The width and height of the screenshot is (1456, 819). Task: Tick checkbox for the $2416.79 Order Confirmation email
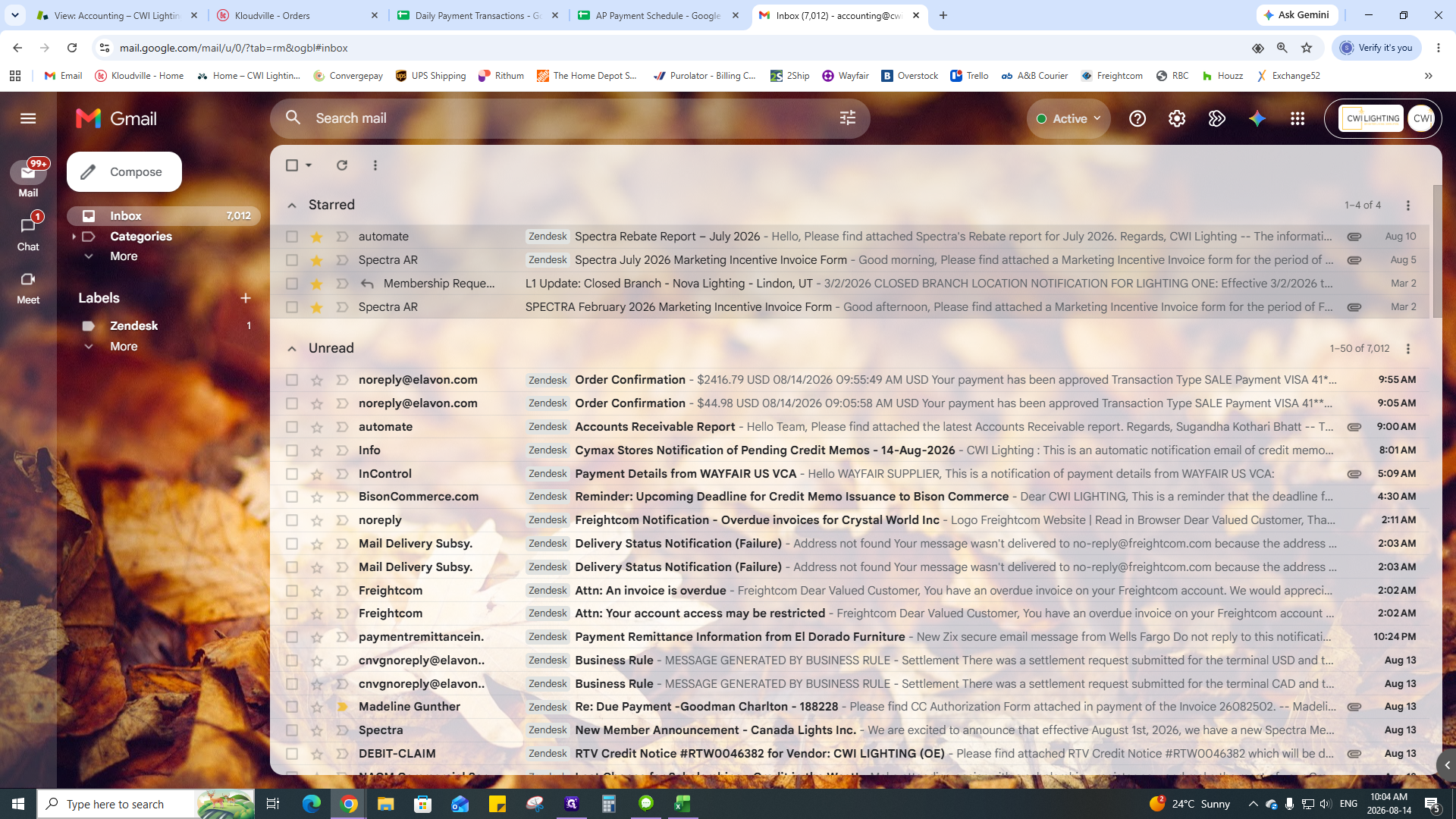point(292,380)
